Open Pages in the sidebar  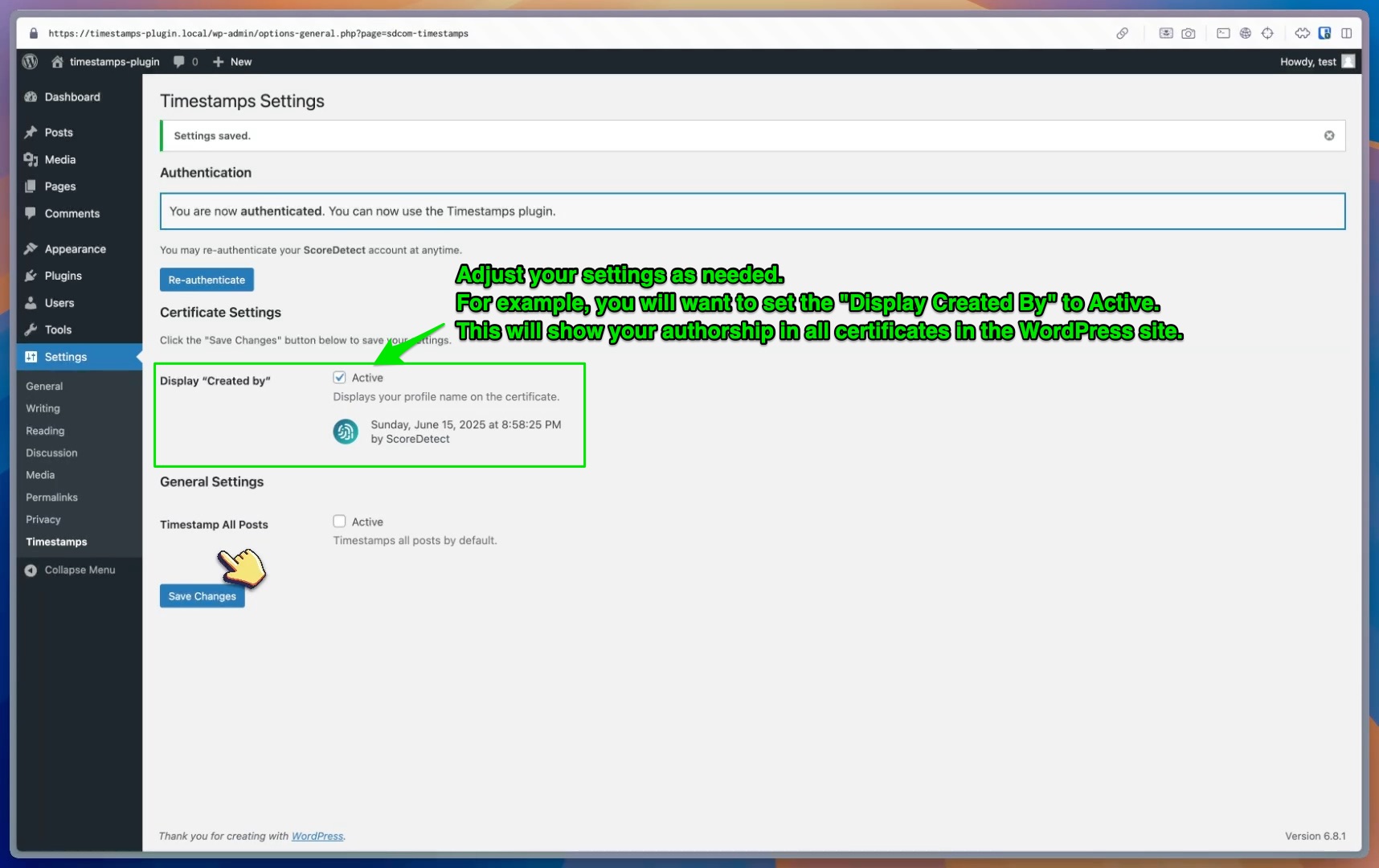tap(60, 186)
